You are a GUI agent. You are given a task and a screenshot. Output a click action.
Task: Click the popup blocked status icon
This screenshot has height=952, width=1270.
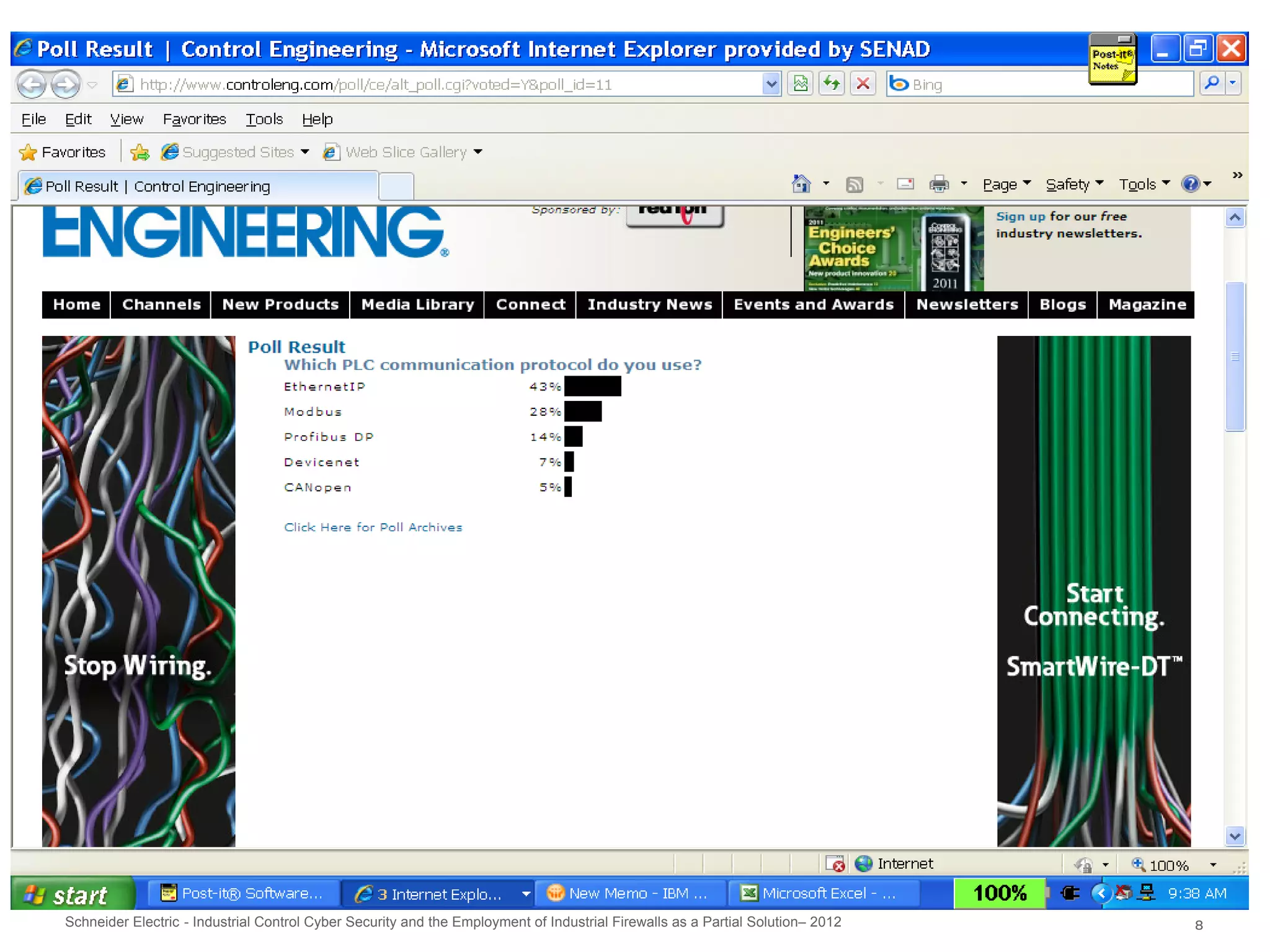(835, 863)
